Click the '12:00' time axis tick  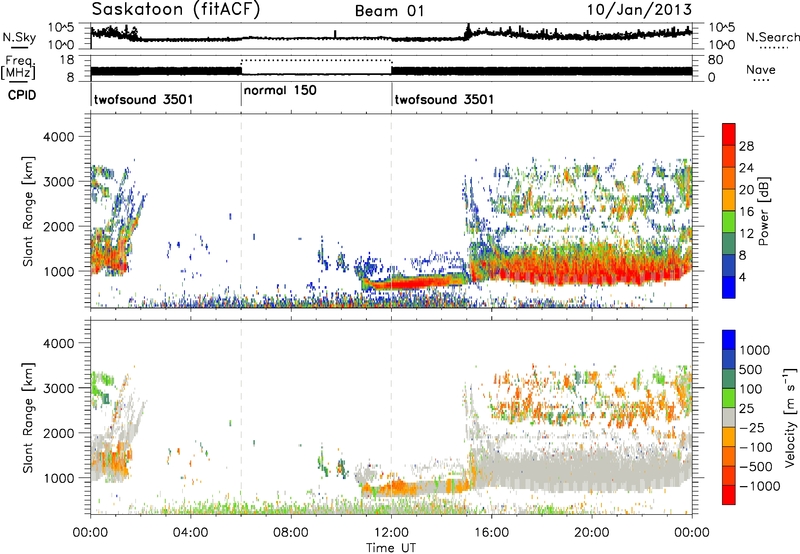click(391, 533)
